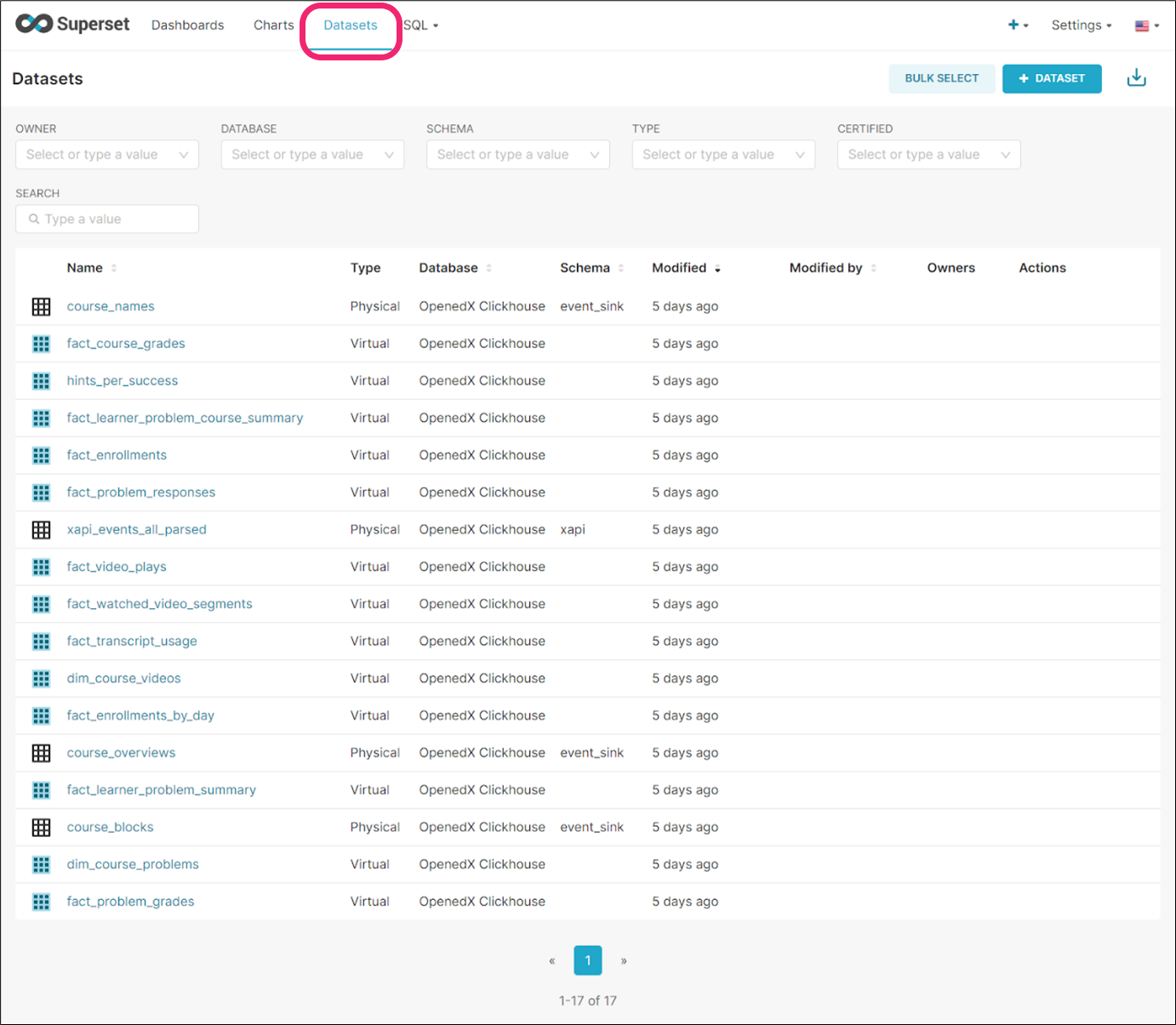This screenshot has width=1176, height=1025.
Task: Sort by the Modified by column header
Action: click(x=833, y=268)
